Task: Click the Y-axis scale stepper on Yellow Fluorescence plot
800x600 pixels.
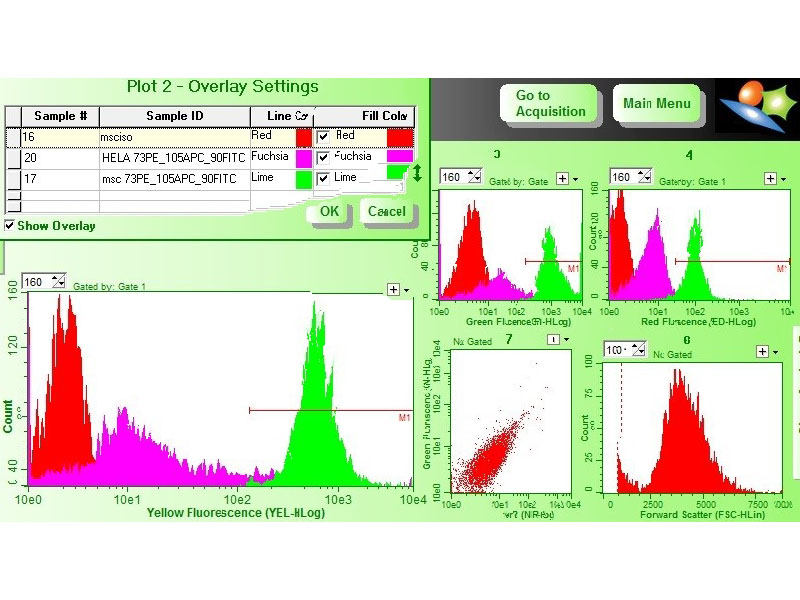Action: tap(57, 283)
